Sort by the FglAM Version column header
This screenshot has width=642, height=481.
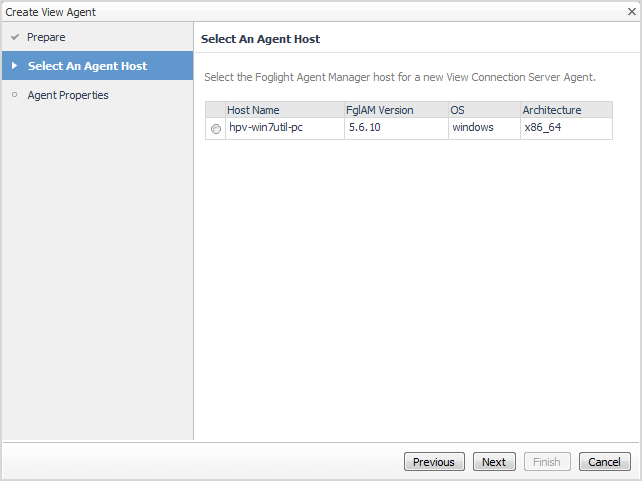click(x=381, y=110)
